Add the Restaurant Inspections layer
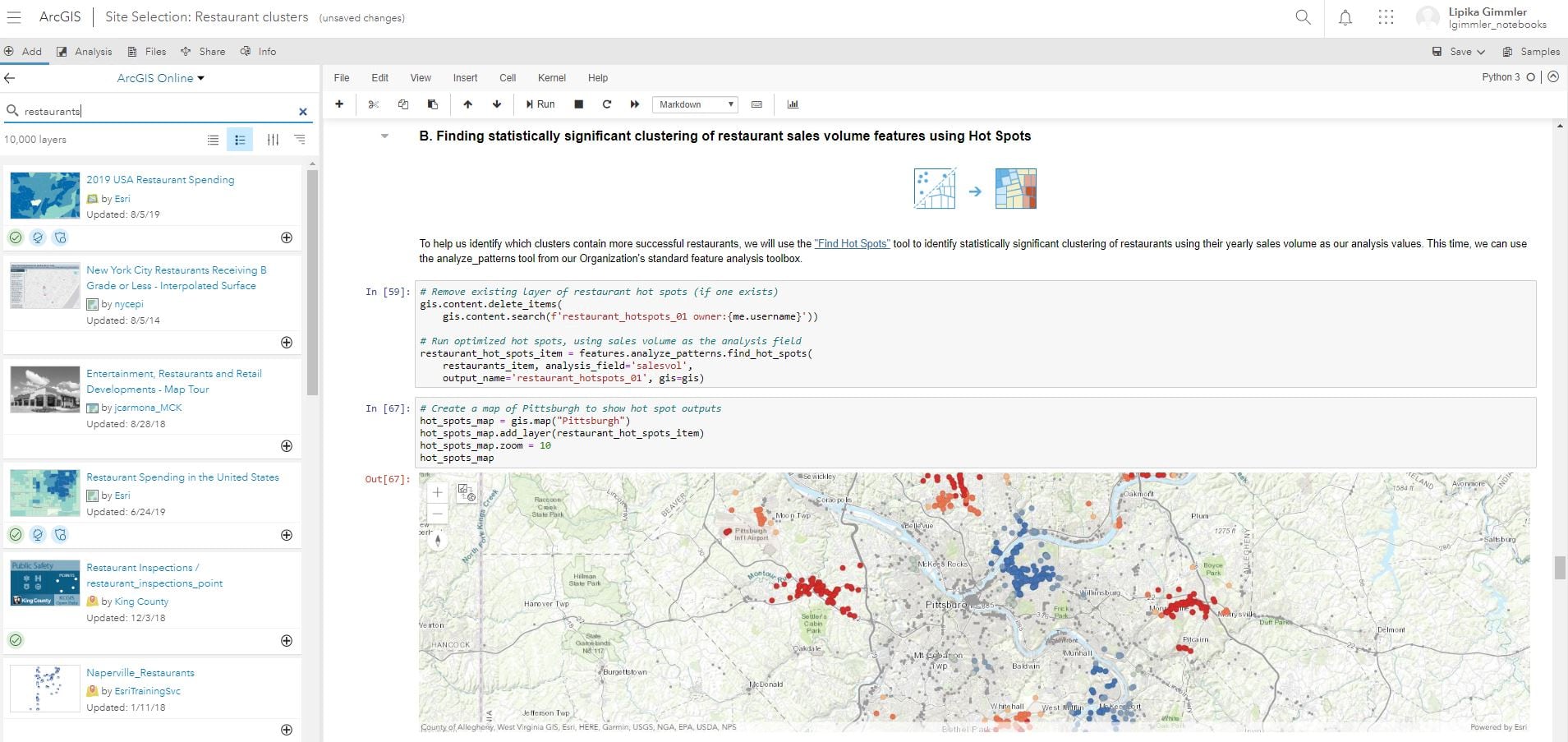This screenshot has height=742, width=1568. pos(287,640)
